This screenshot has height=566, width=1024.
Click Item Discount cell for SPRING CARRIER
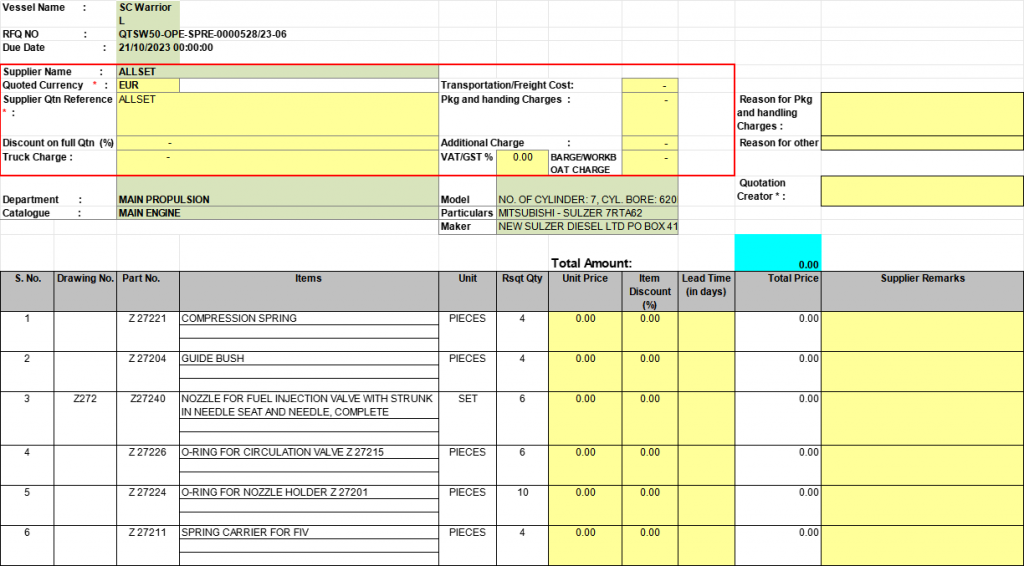click(650, 546)
